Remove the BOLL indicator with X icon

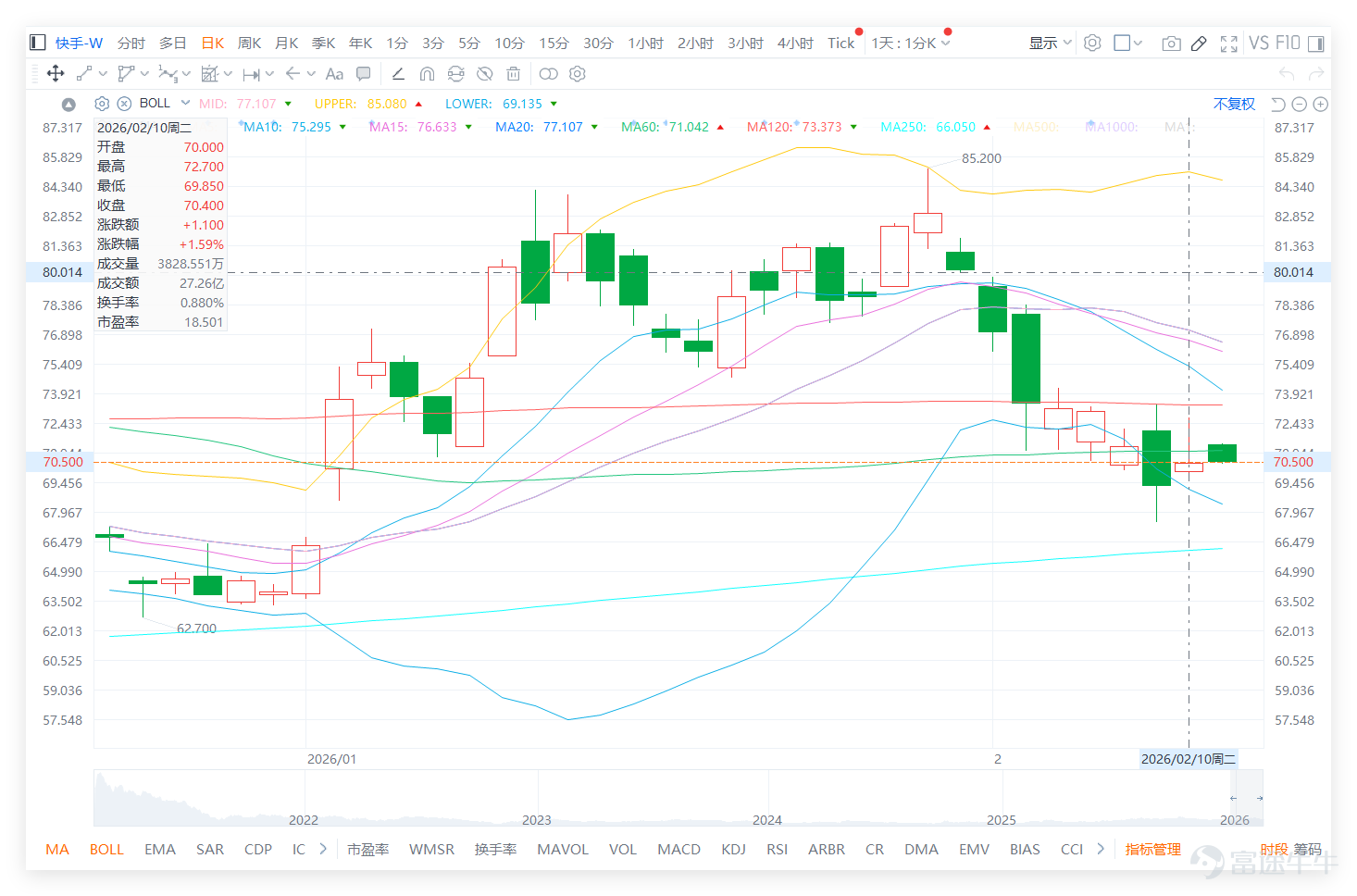tap(124, 104)
